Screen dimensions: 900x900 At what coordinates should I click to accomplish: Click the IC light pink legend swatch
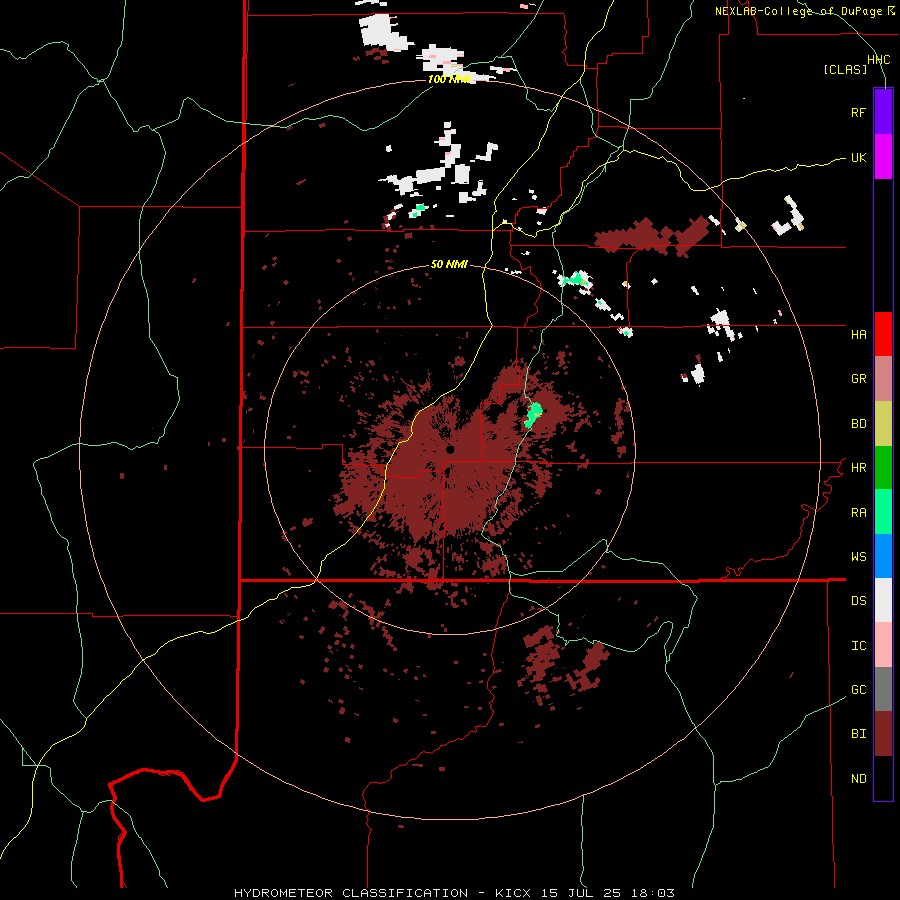pos(883,645)
